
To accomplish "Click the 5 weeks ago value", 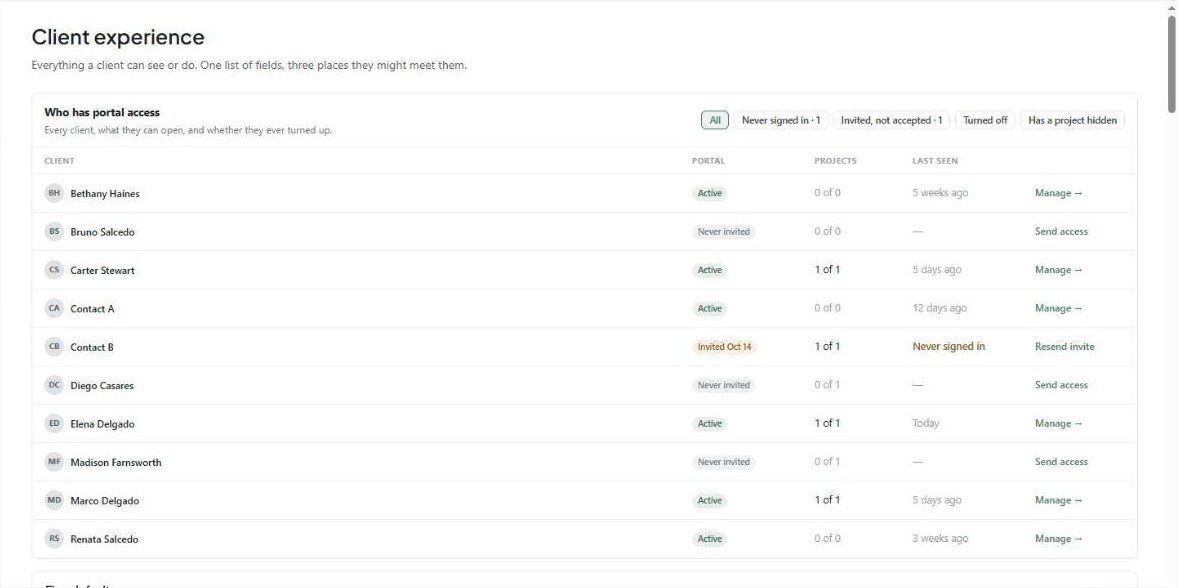I will click(940, 192).
